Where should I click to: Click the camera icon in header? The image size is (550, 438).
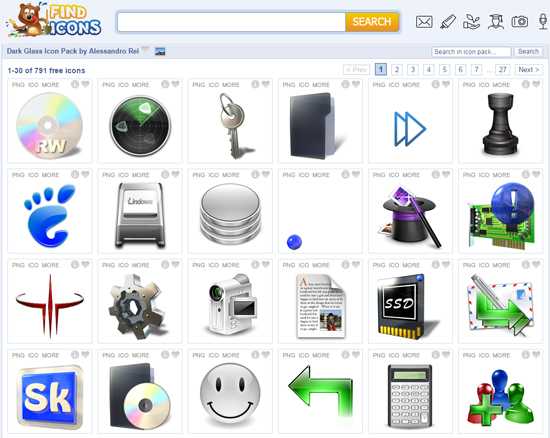(519, 22)
